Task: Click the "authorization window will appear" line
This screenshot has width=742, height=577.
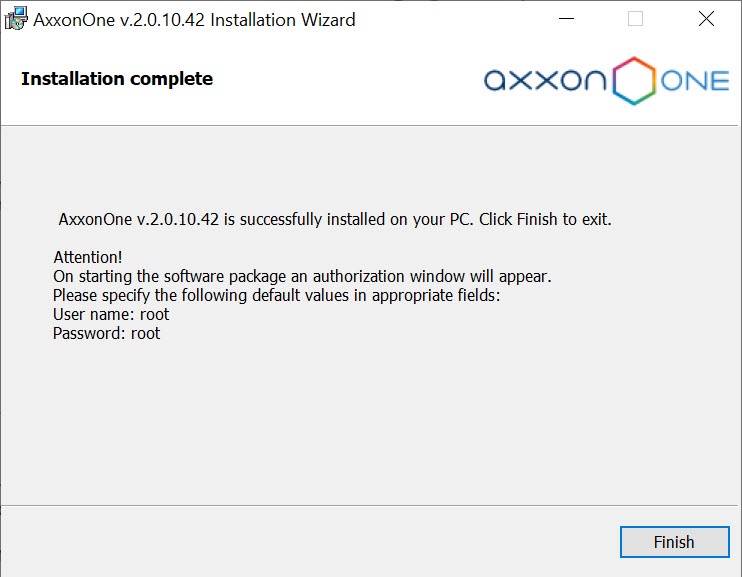Action: click(x=302, y=276)
